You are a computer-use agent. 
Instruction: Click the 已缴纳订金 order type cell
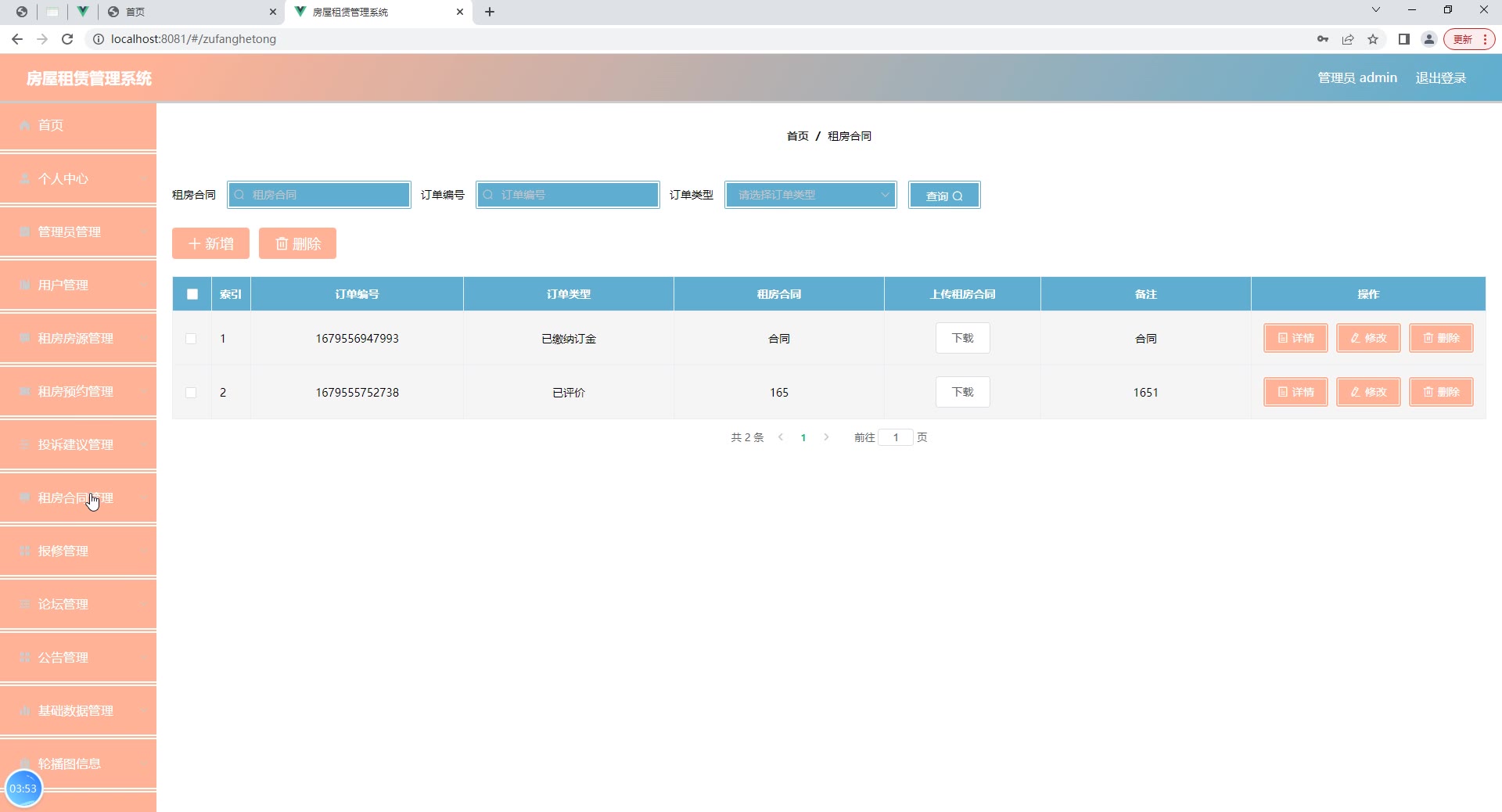(x=569, y=339)
